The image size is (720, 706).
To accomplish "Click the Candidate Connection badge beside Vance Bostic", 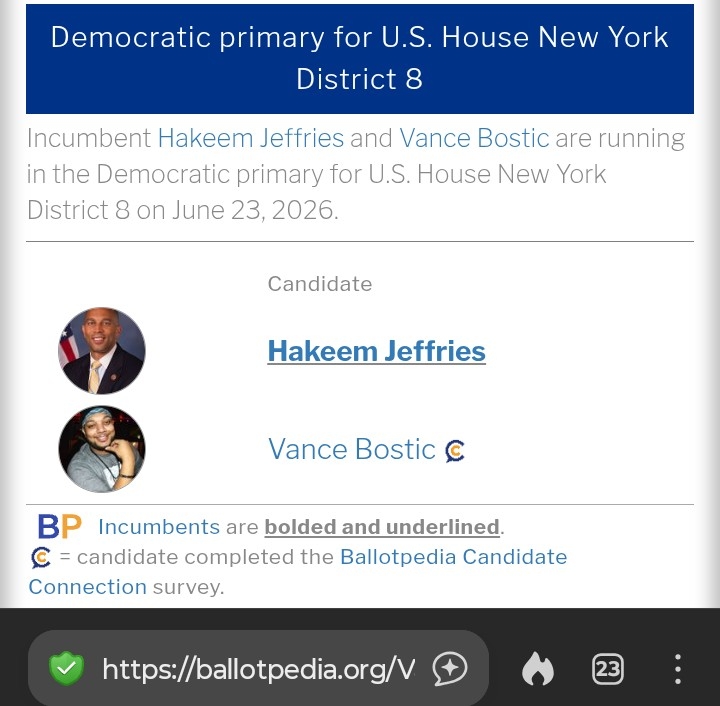I will [455, 451].
